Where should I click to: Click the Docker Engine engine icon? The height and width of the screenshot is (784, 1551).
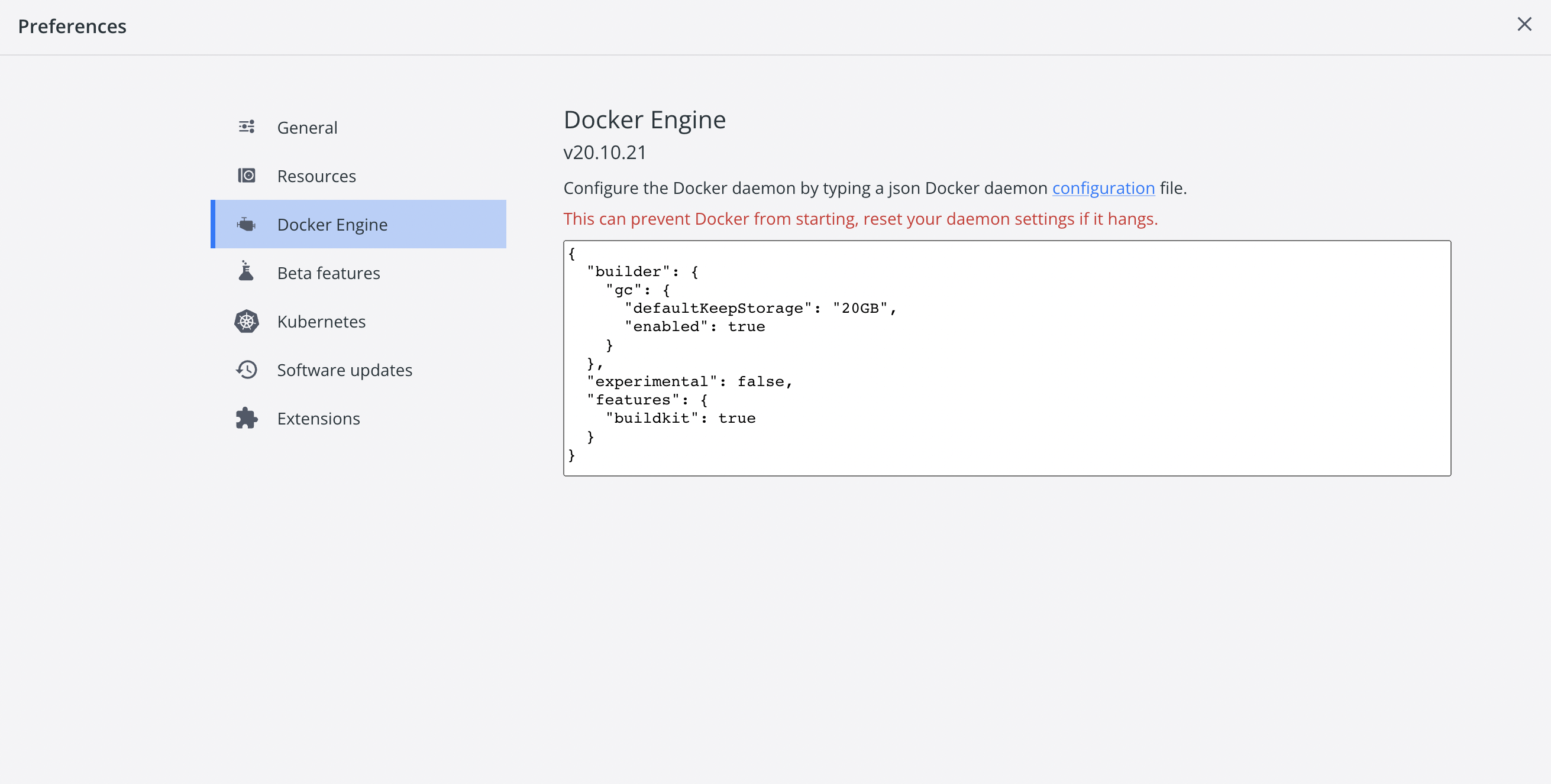246,225
